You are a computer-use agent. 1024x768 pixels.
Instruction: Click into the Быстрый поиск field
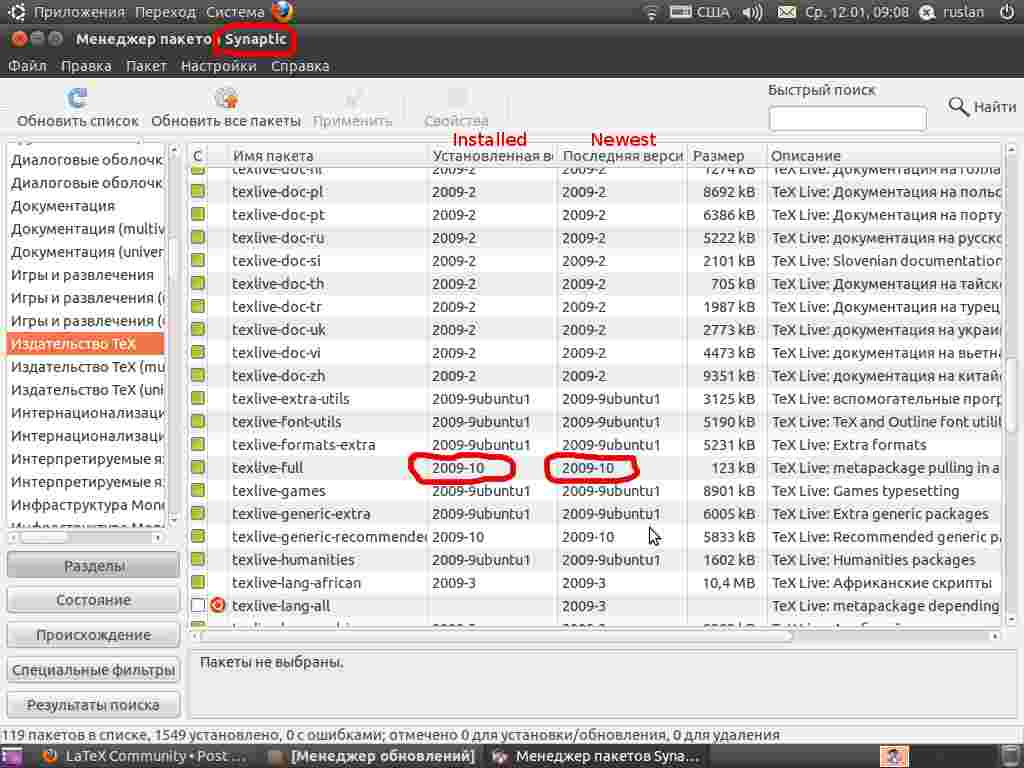tap(847, 119)
